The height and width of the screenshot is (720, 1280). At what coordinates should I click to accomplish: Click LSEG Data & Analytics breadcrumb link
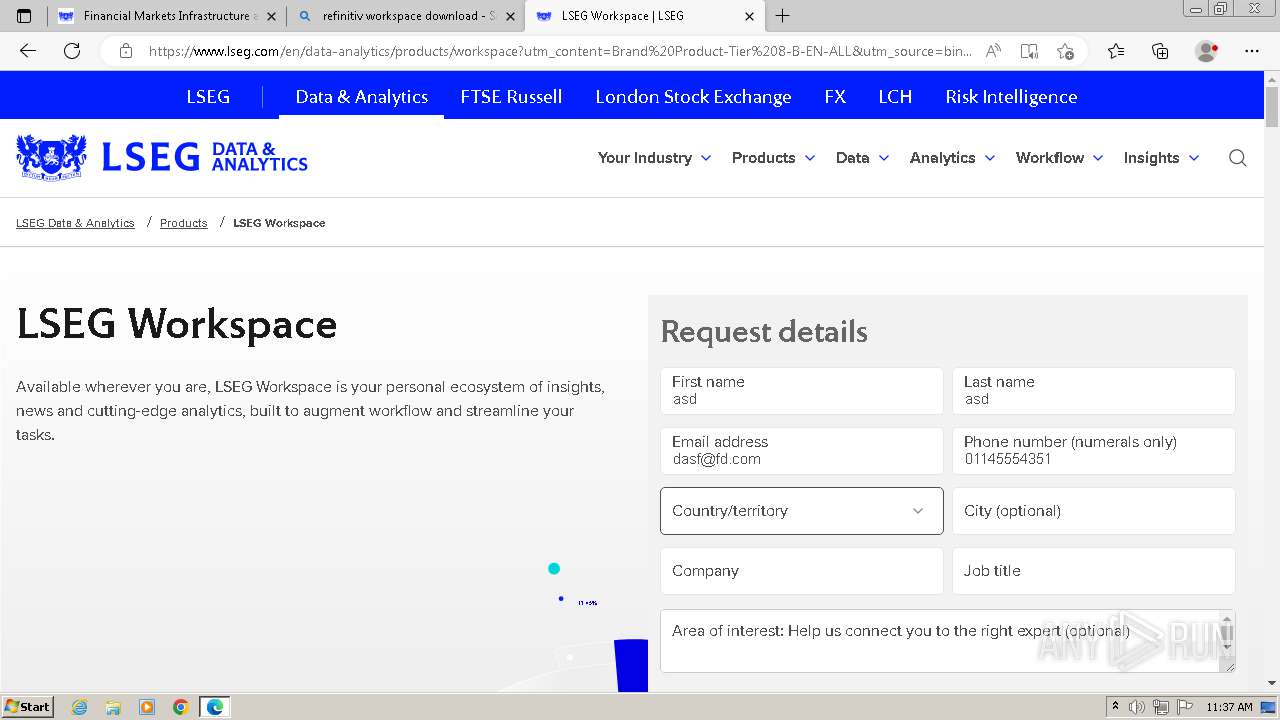pos(75,223)
